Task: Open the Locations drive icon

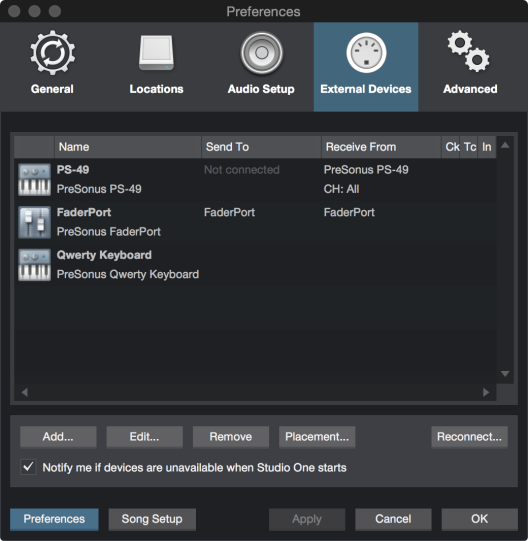Action: coord(156,53)
